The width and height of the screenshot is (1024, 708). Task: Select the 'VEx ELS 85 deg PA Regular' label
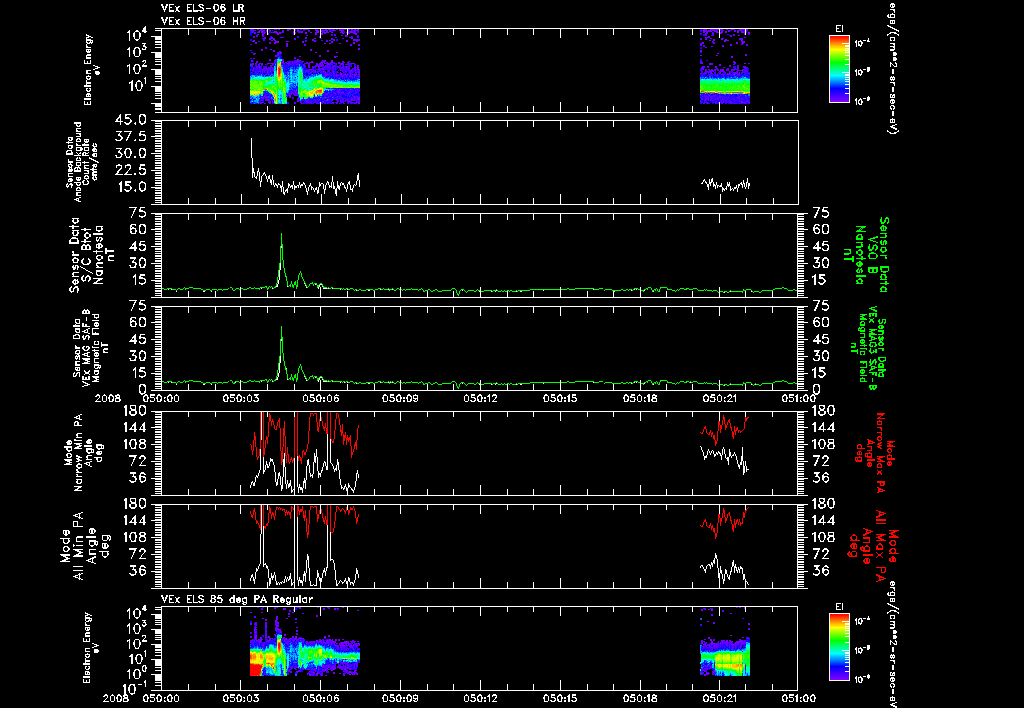tap(237, 599)
